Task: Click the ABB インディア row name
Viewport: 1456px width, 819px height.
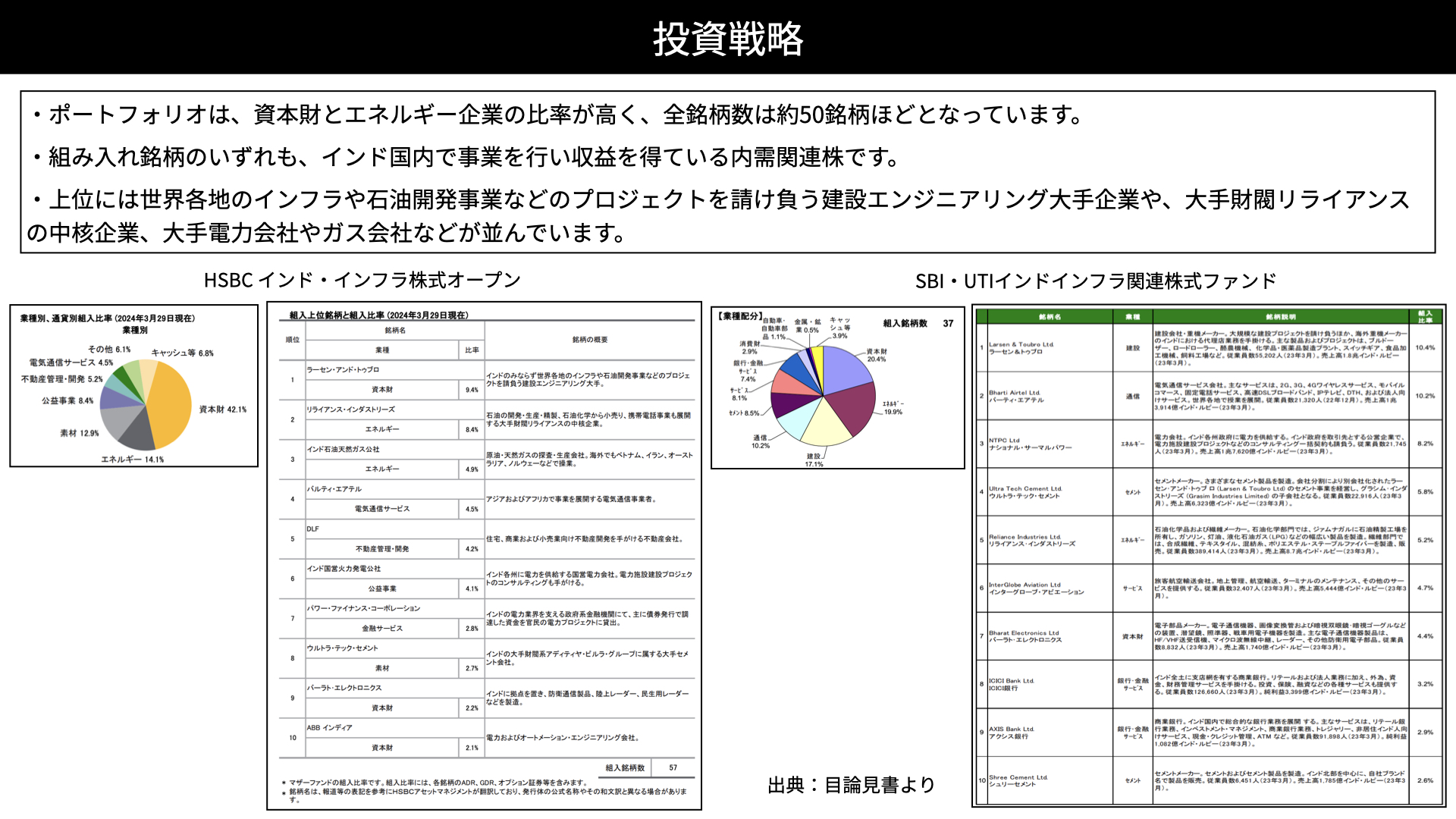Action: tap(329, 728)
